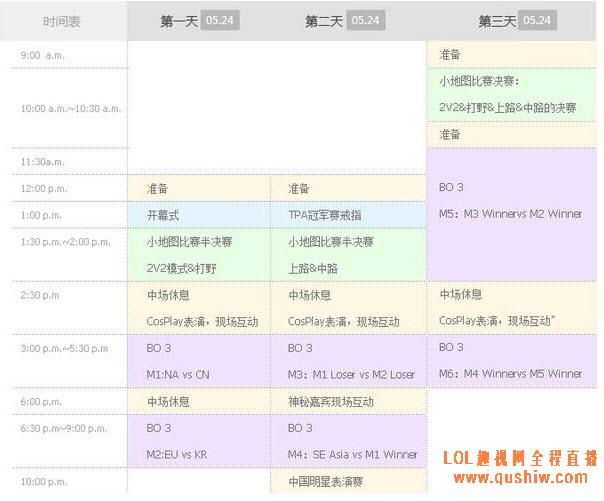Click the 小地图比赛决赛: text
The width and height of the screenshot is (604, 501).
click(x=479, y=81)
